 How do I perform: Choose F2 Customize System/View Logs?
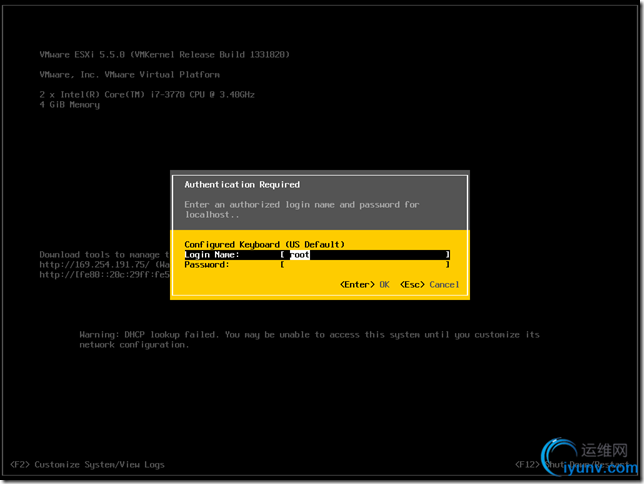[x=87, y=465]
